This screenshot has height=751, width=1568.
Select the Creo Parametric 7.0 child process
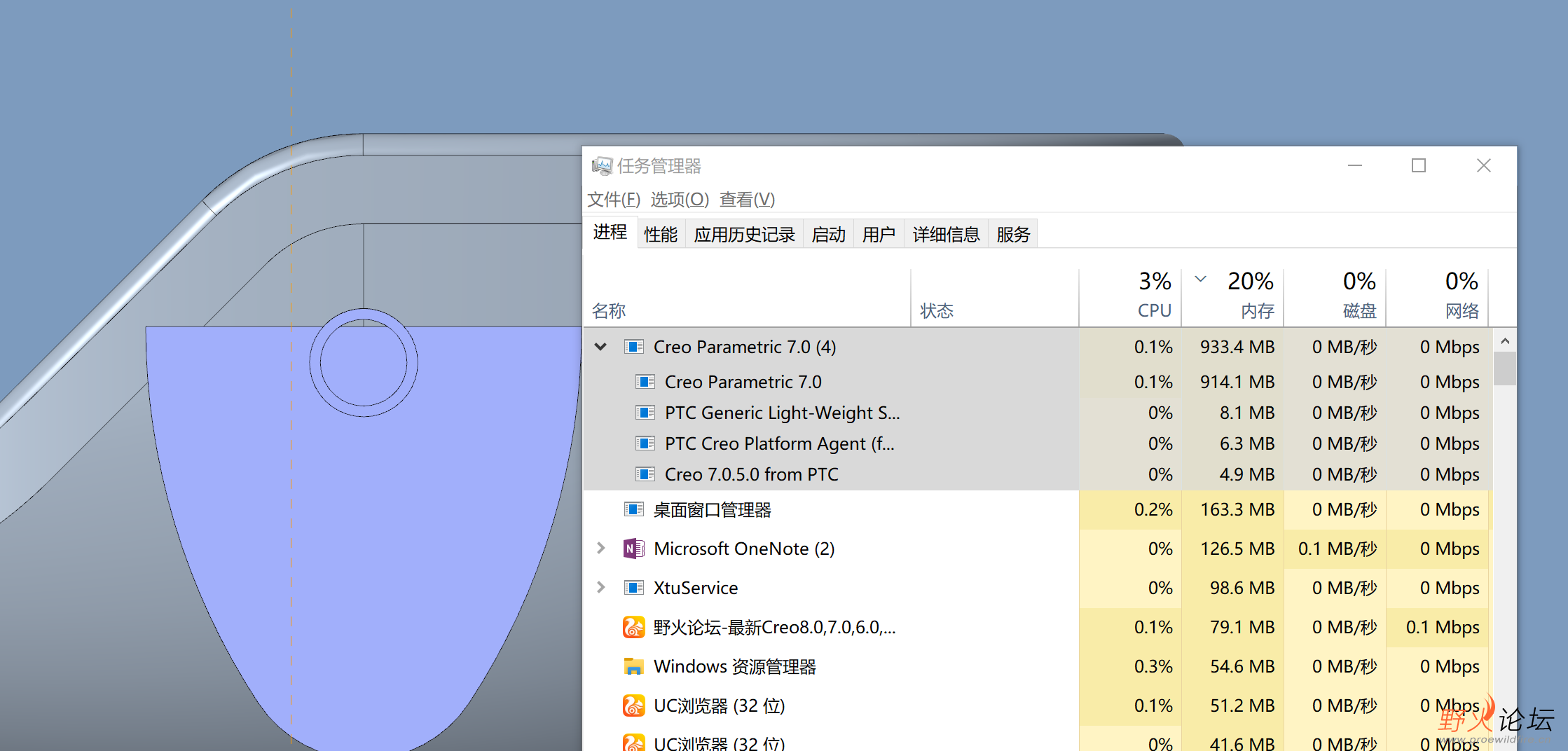coord(1038,382)
